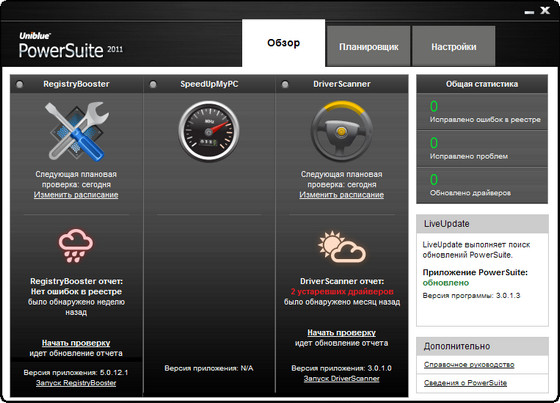This screenshot has height=403, width=560.
Task: Click Версия приложения: N/A text
Action: click(x=209, y=368)
